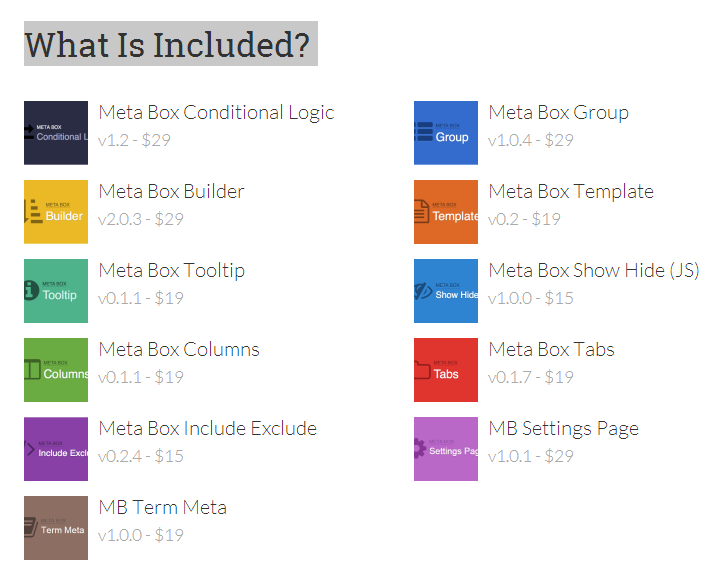Image resolution: width=725 pixels, height=579 pixels.
Task: Go to Meta Box Tooltip page
Action: (171, 271)
